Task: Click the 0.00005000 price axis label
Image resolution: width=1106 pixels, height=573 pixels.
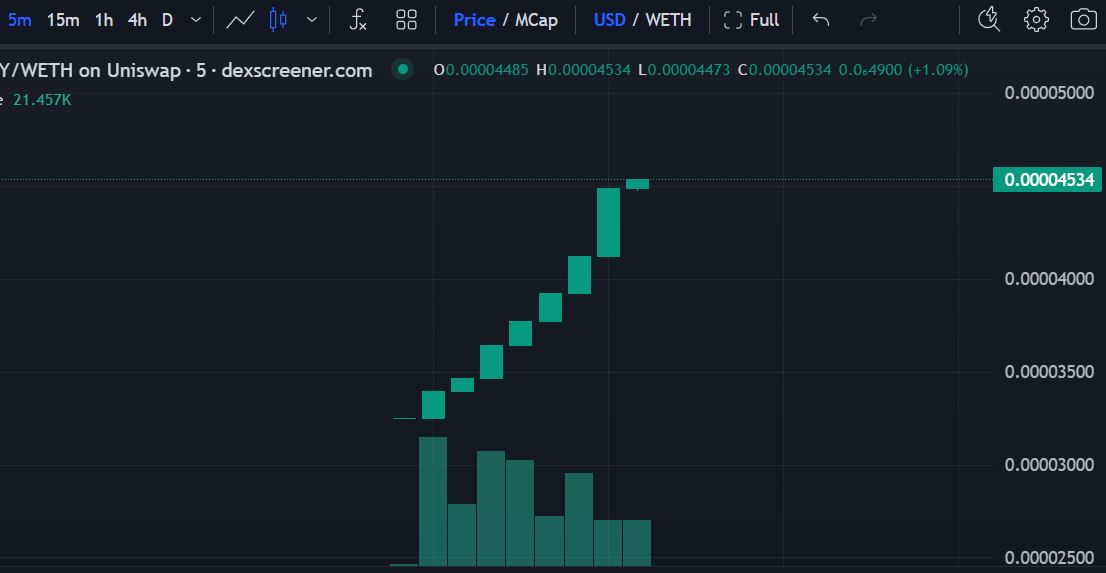Action: [x=1049, y=92]
